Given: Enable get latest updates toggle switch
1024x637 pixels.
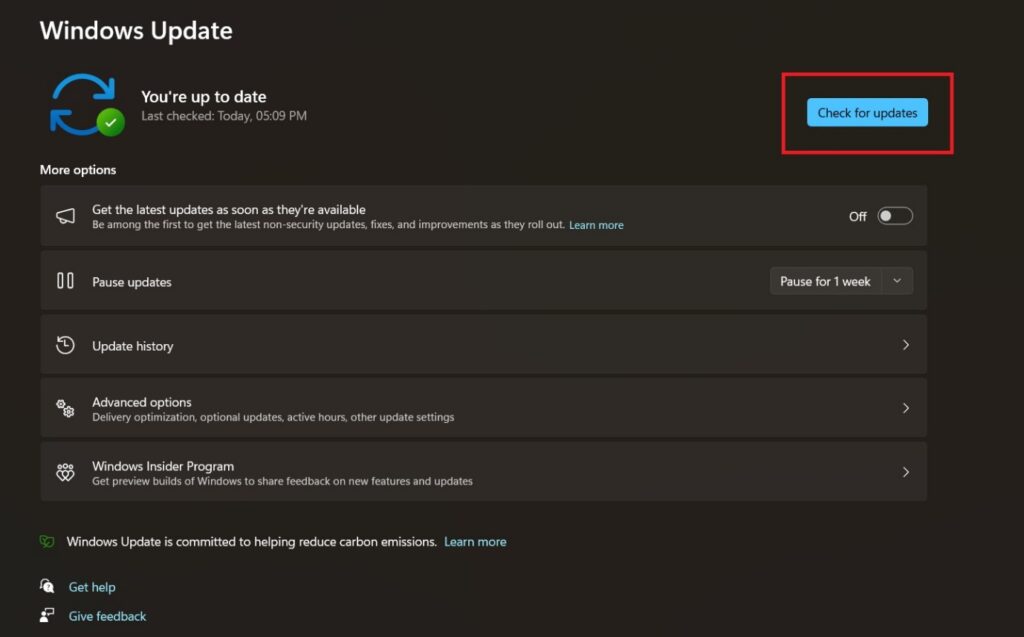Looking at the screenshot, I should (x=894, y=216).
